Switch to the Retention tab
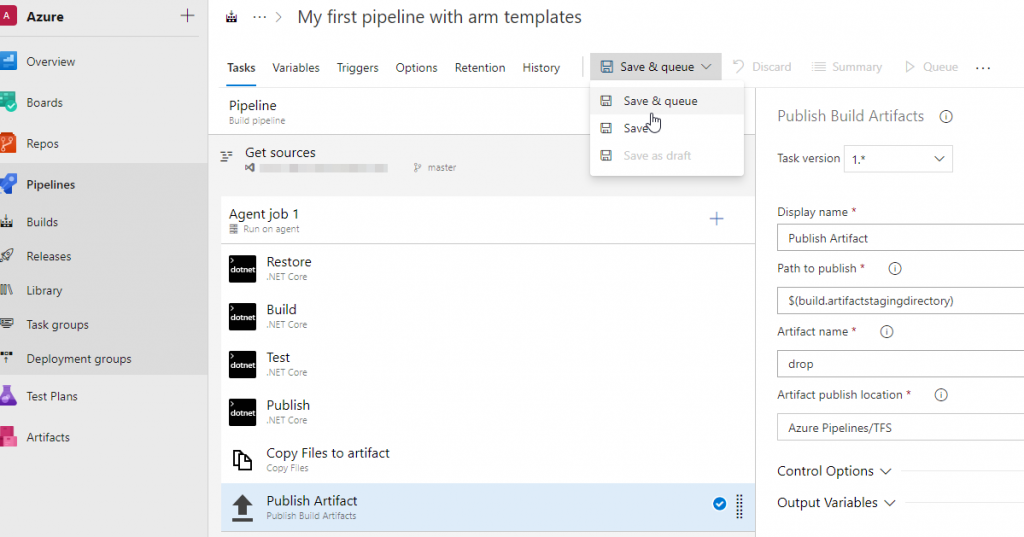This screenshot has width=1024, height=537. point(480,67)
